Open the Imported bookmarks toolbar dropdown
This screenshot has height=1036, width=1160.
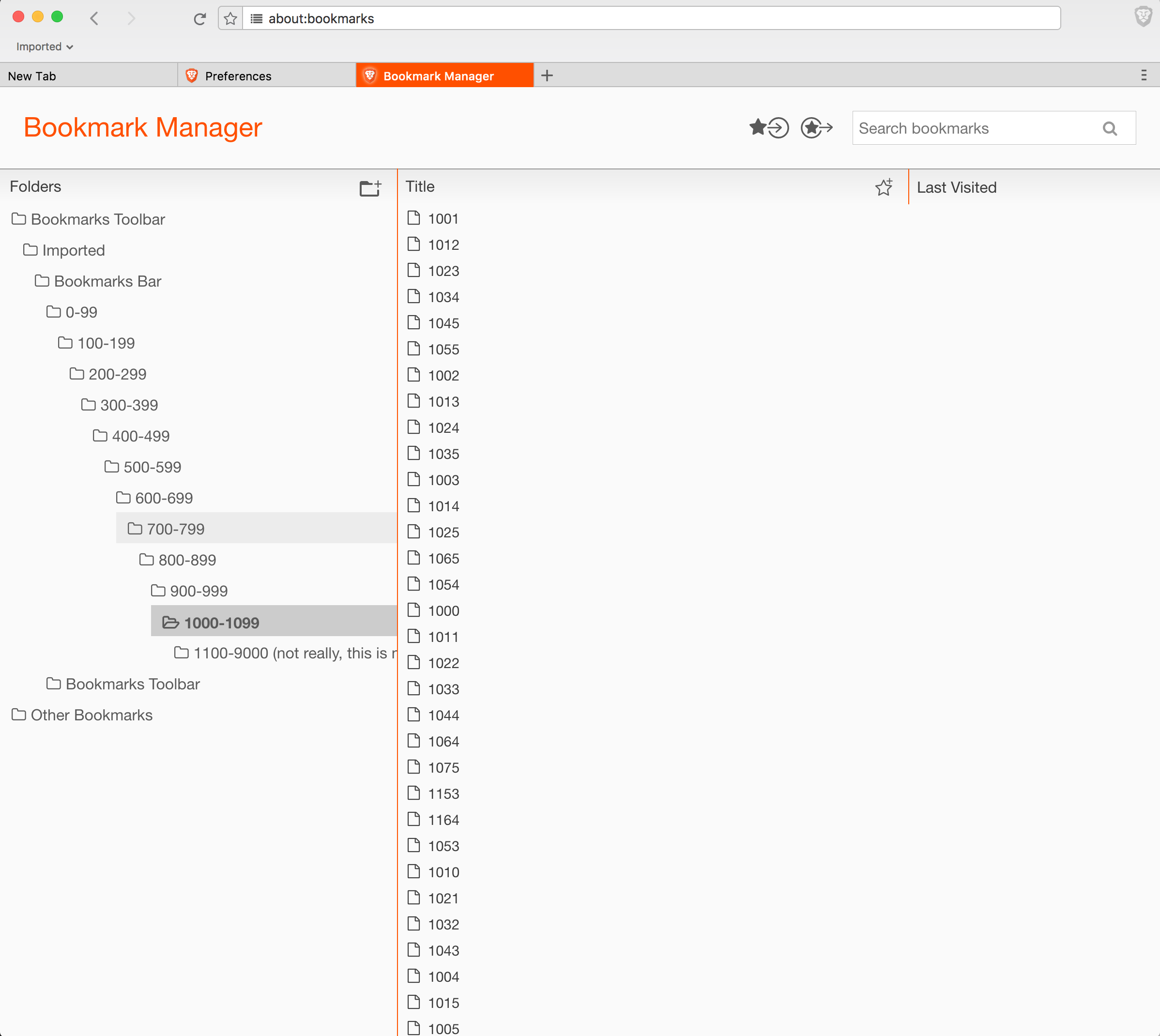[45, 46]
